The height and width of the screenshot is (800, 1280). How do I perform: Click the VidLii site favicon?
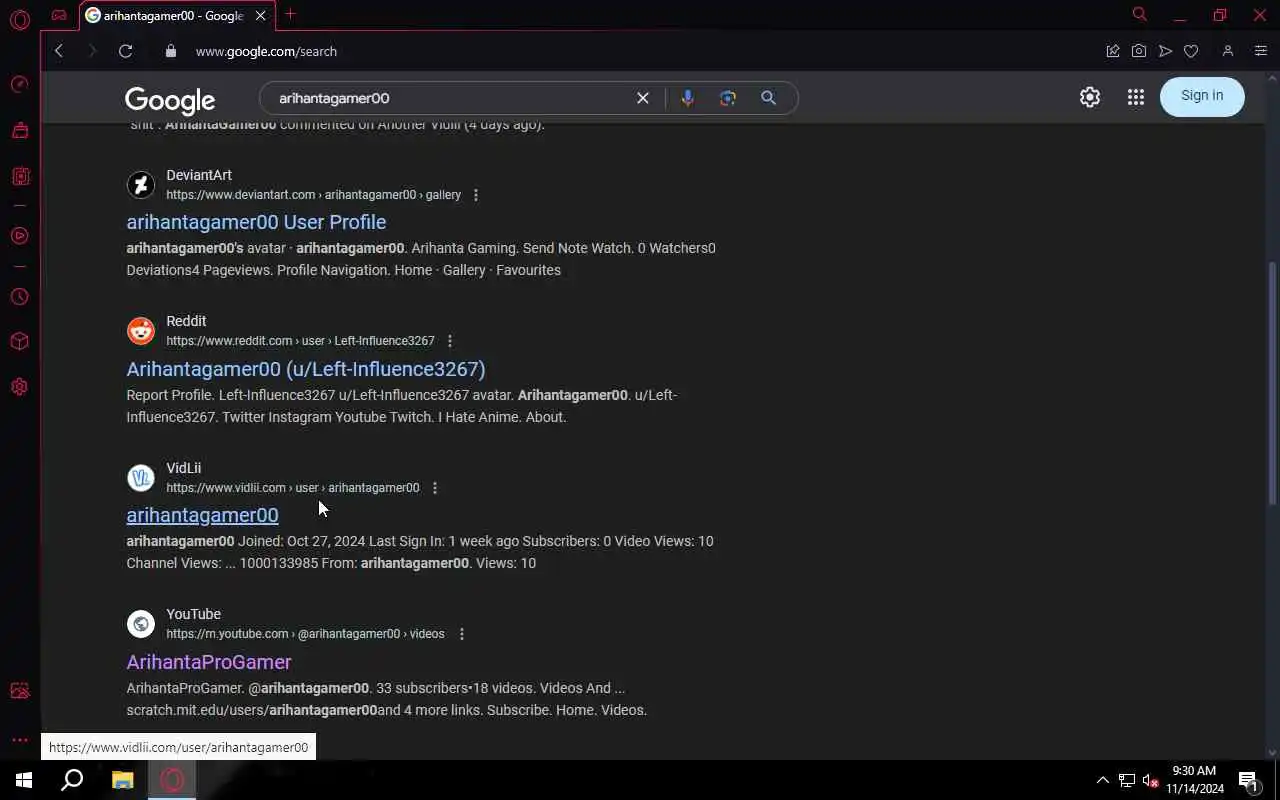tap(141, 478)
